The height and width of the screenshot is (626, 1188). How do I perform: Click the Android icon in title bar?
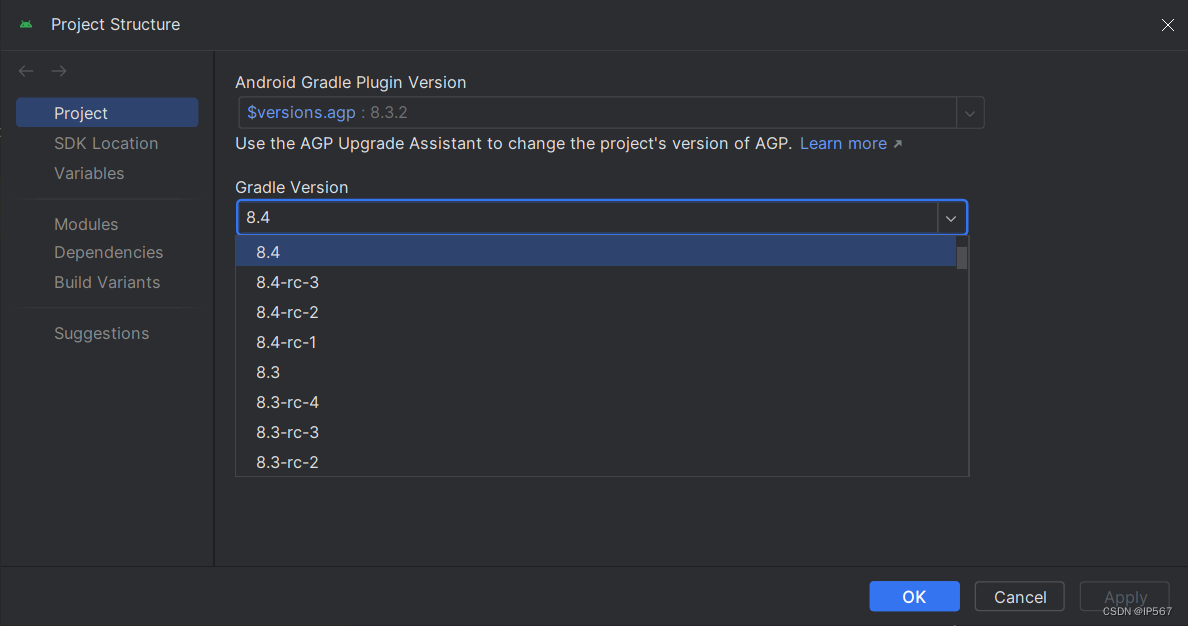(x=27, y=24)
